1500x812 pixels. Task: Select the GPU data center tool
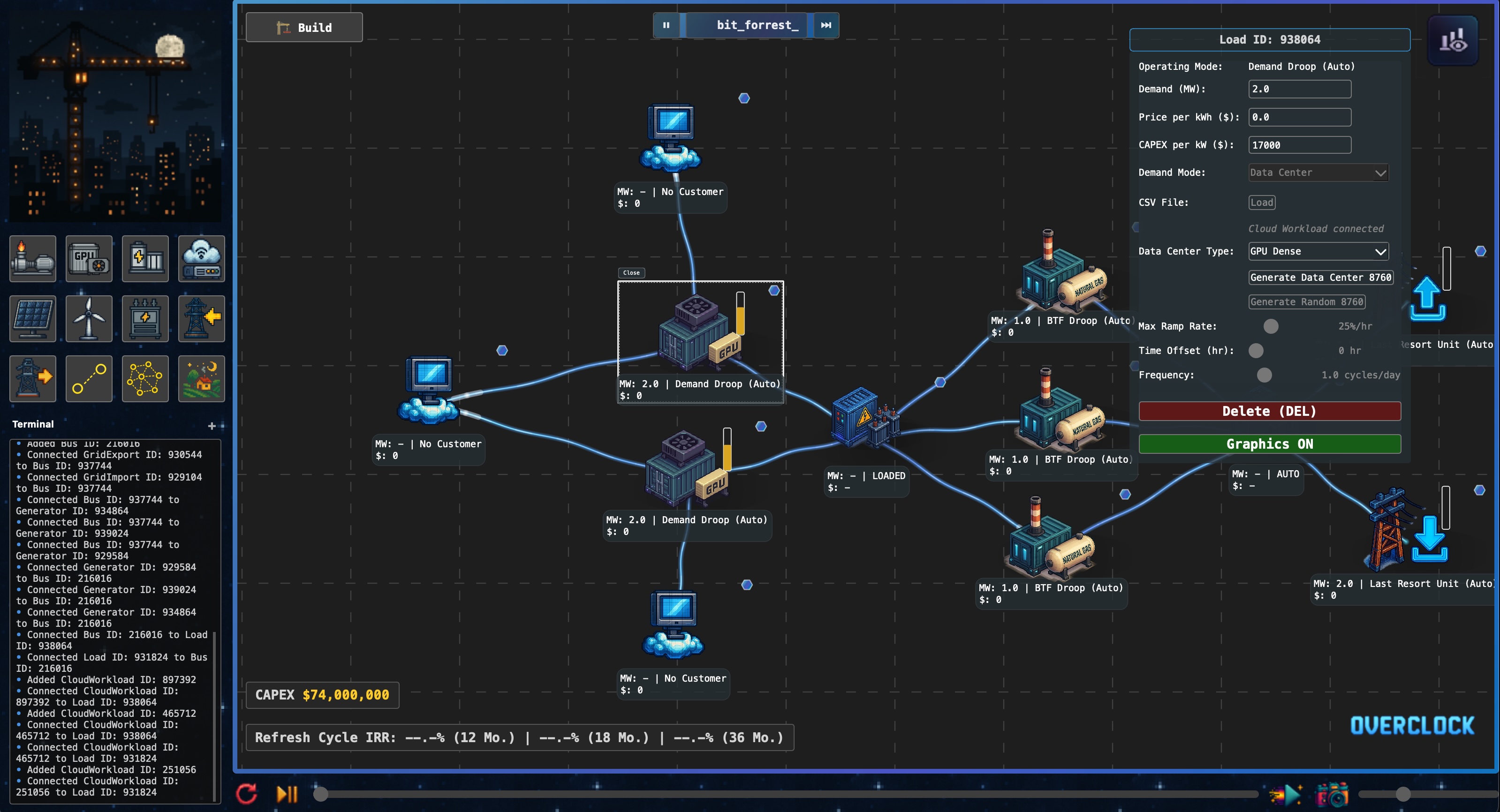[x=89, y=258]
